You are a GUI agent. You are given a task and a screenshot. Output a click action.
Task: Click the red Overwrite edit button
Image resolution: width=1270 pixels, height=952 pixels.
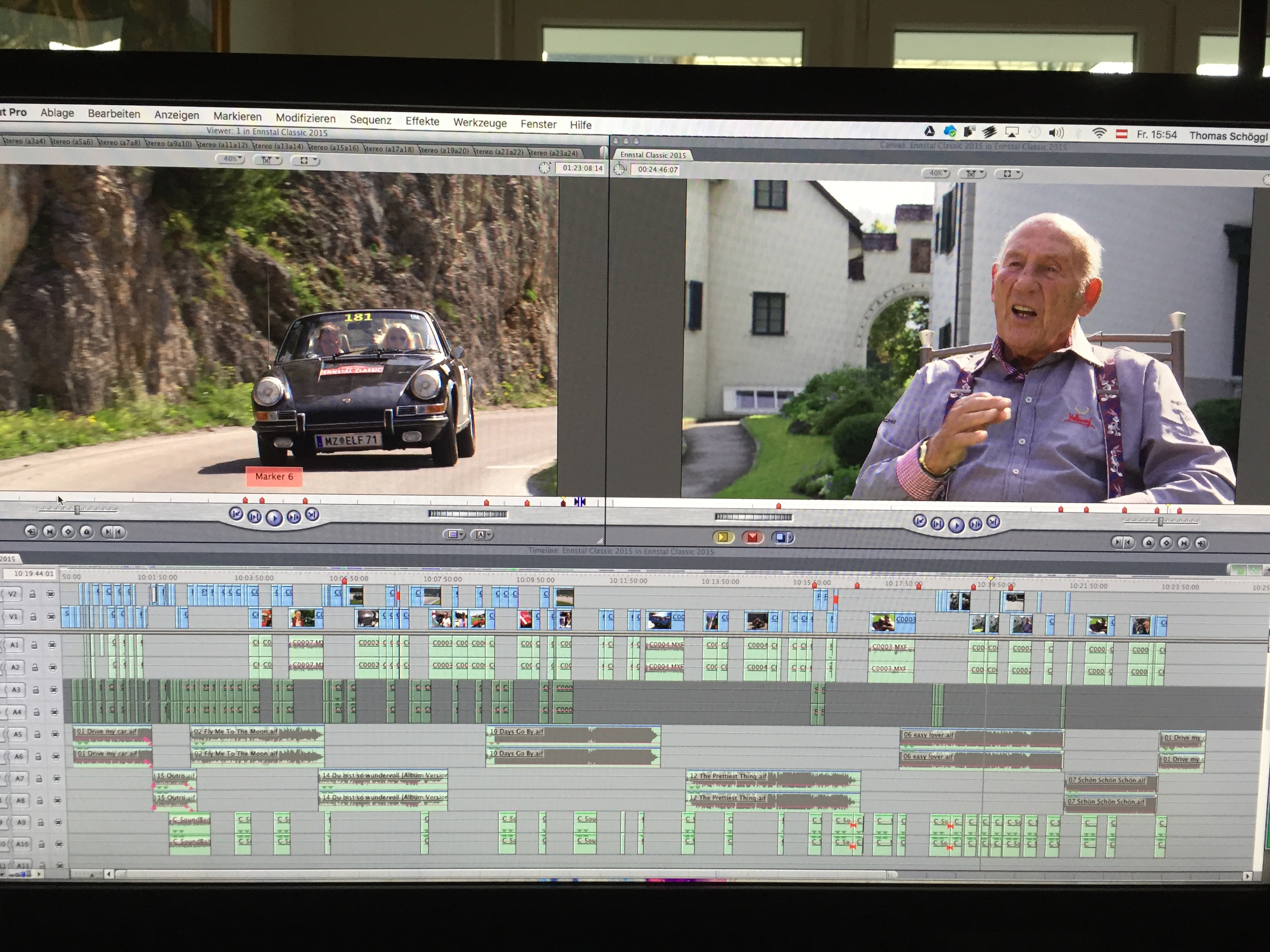(752, 537)
